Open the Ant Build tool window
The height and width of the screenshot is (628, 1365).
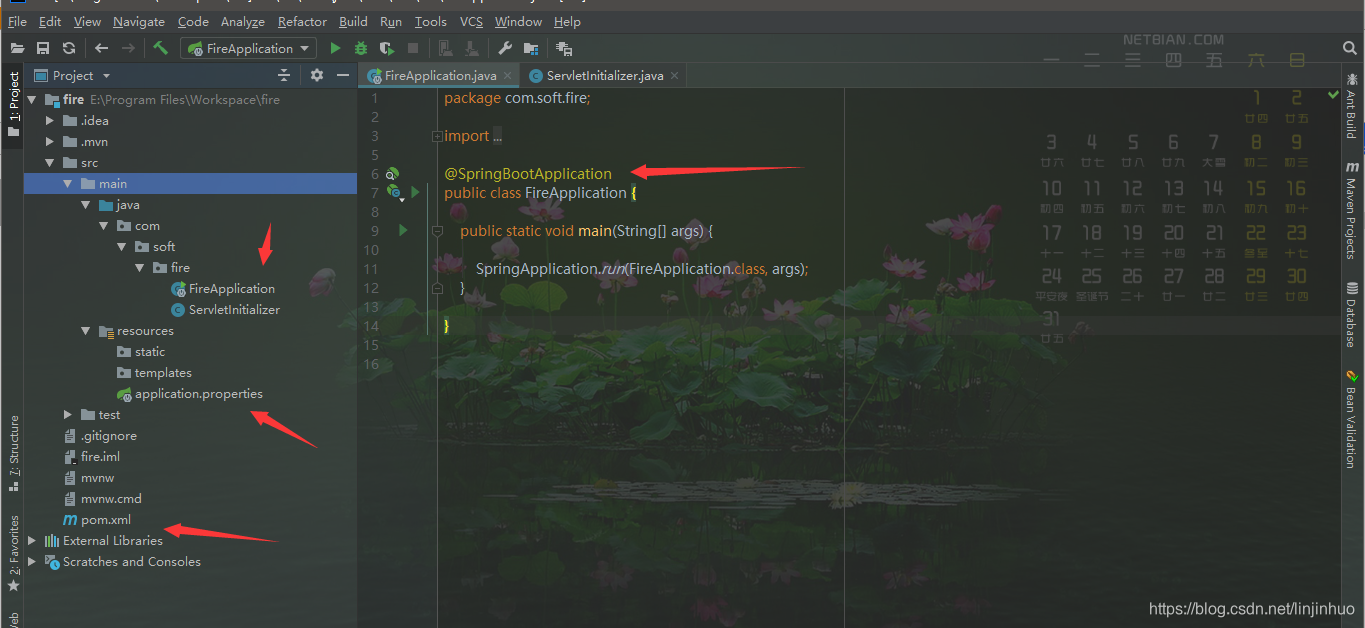[1351, 104]
